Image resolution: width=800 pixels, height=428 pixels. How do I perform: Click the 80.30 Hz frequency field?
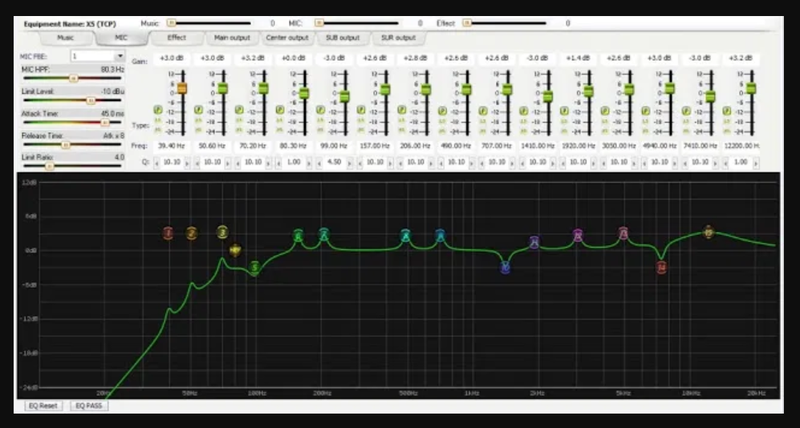click(293, 146)
